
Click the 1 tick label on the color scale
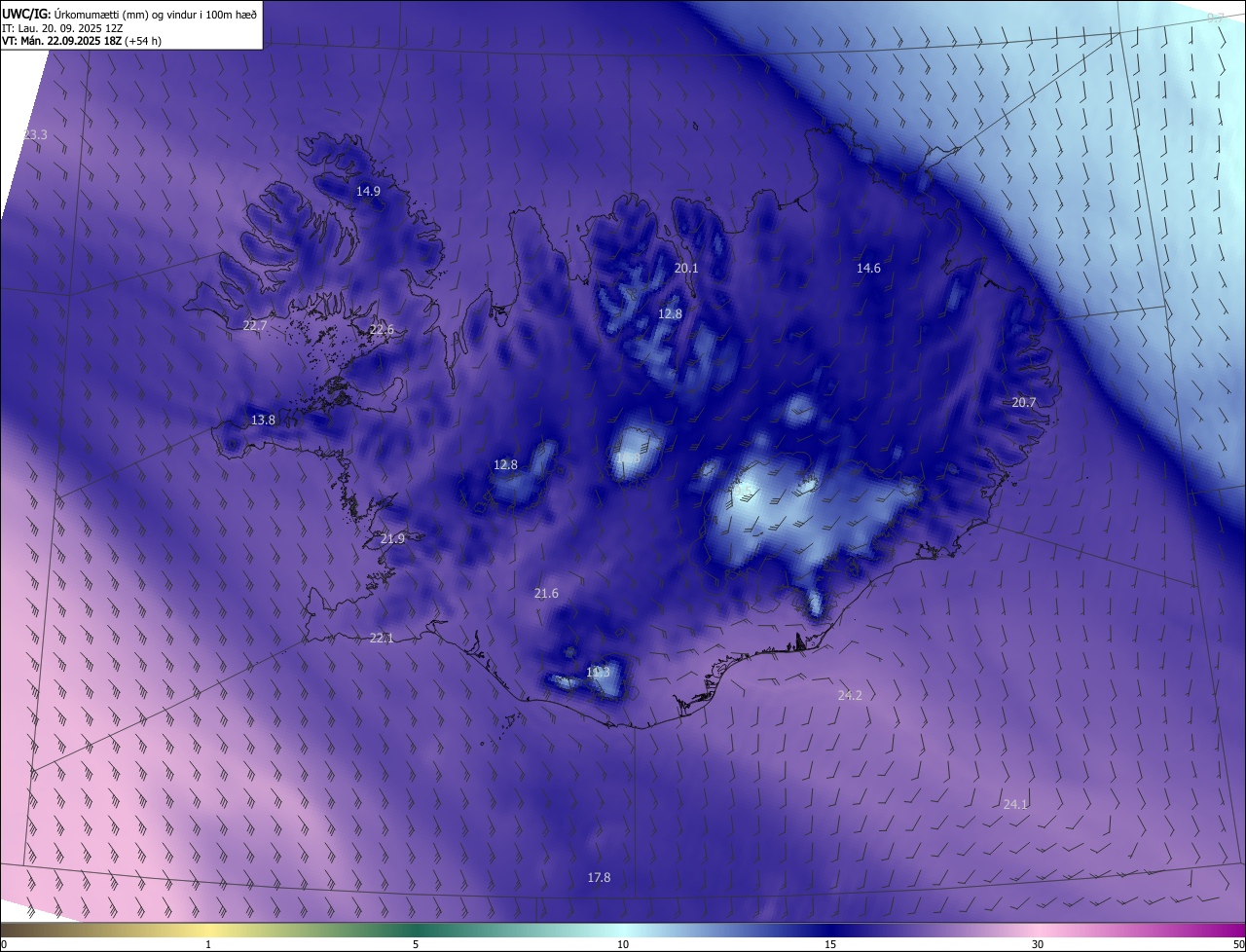[x=208, y=944]
